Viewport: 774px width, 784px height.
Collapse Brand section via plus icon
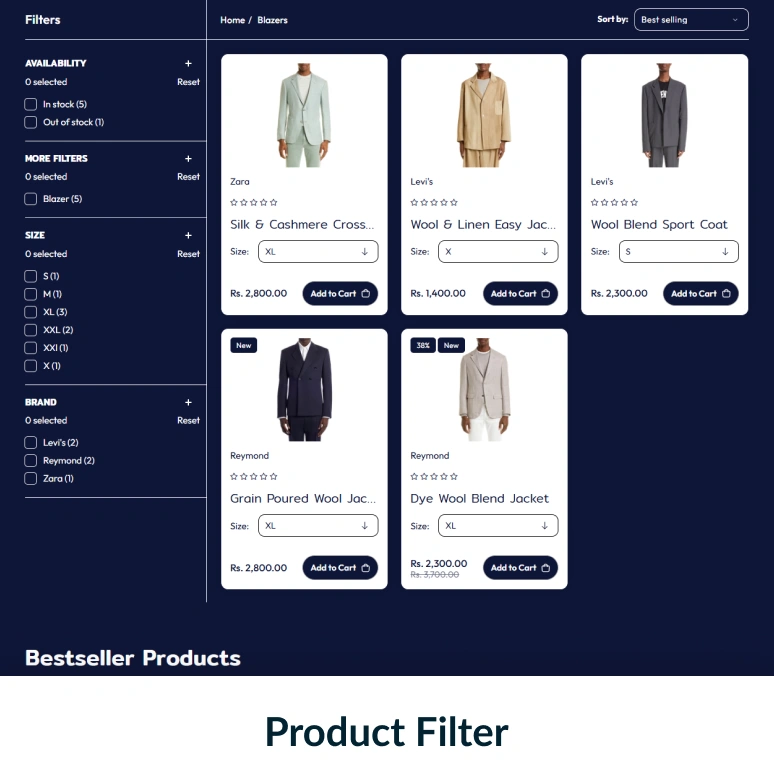point(188,402)
